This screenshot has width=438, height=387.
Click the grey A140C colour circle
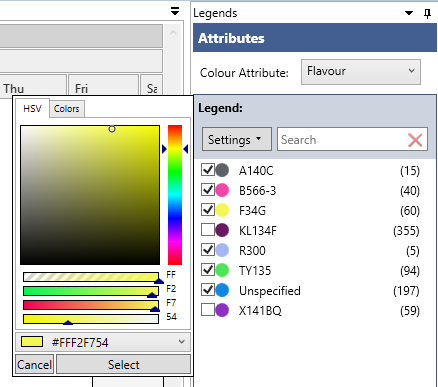click(222, 170)
